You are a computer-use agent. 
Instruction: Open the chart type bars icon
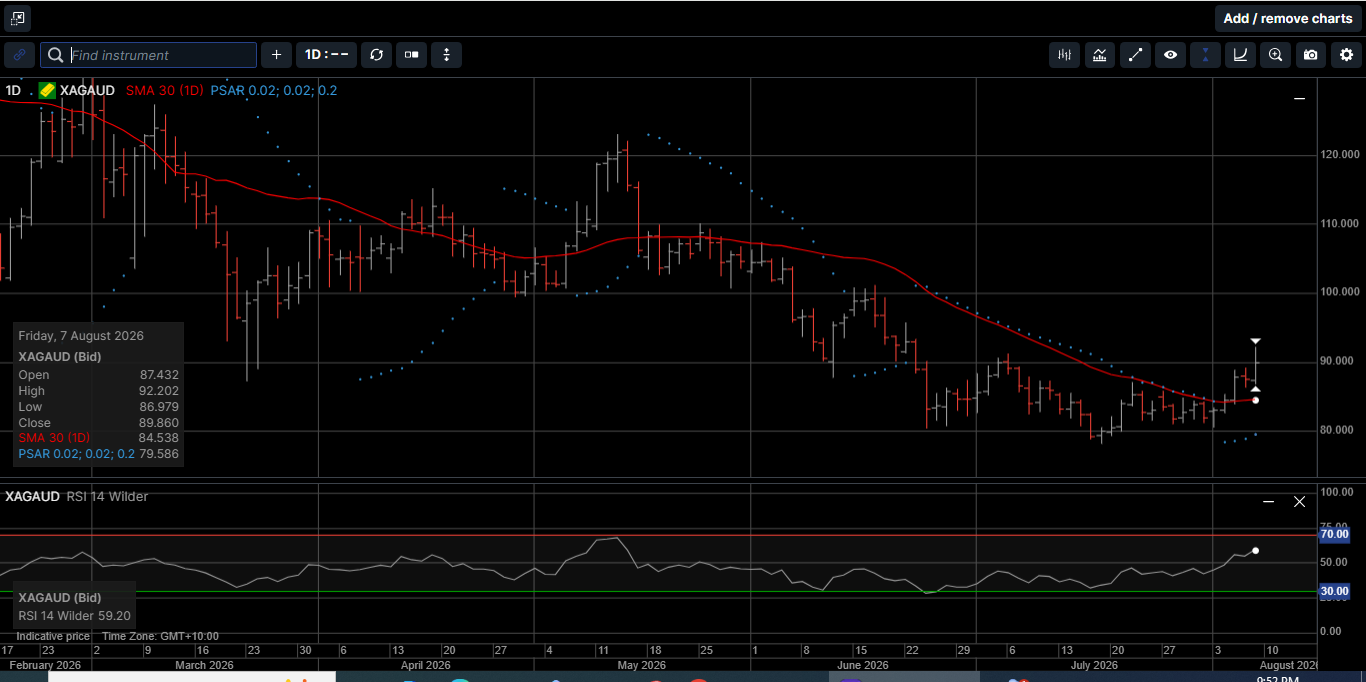click(1065, 55)
